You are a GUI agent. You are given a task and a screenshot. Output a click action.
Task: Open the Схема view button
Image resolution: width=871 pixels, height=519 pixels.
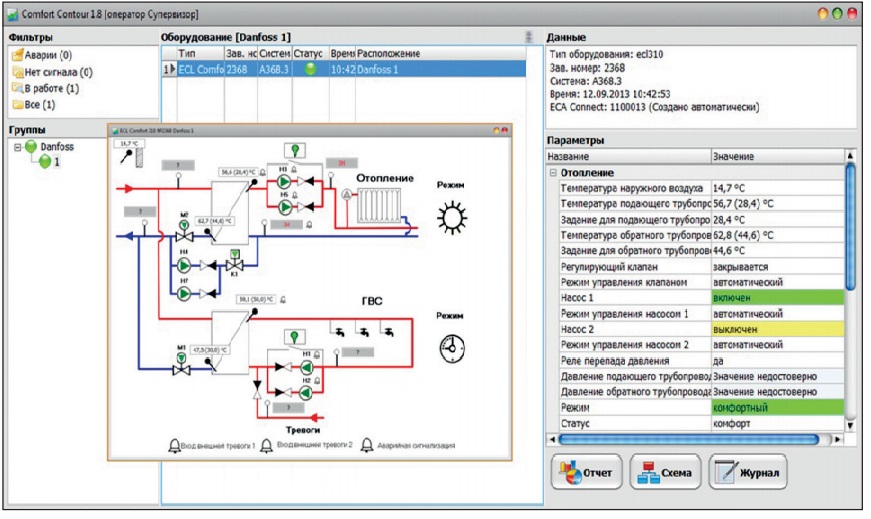click(x=665, y=471)
